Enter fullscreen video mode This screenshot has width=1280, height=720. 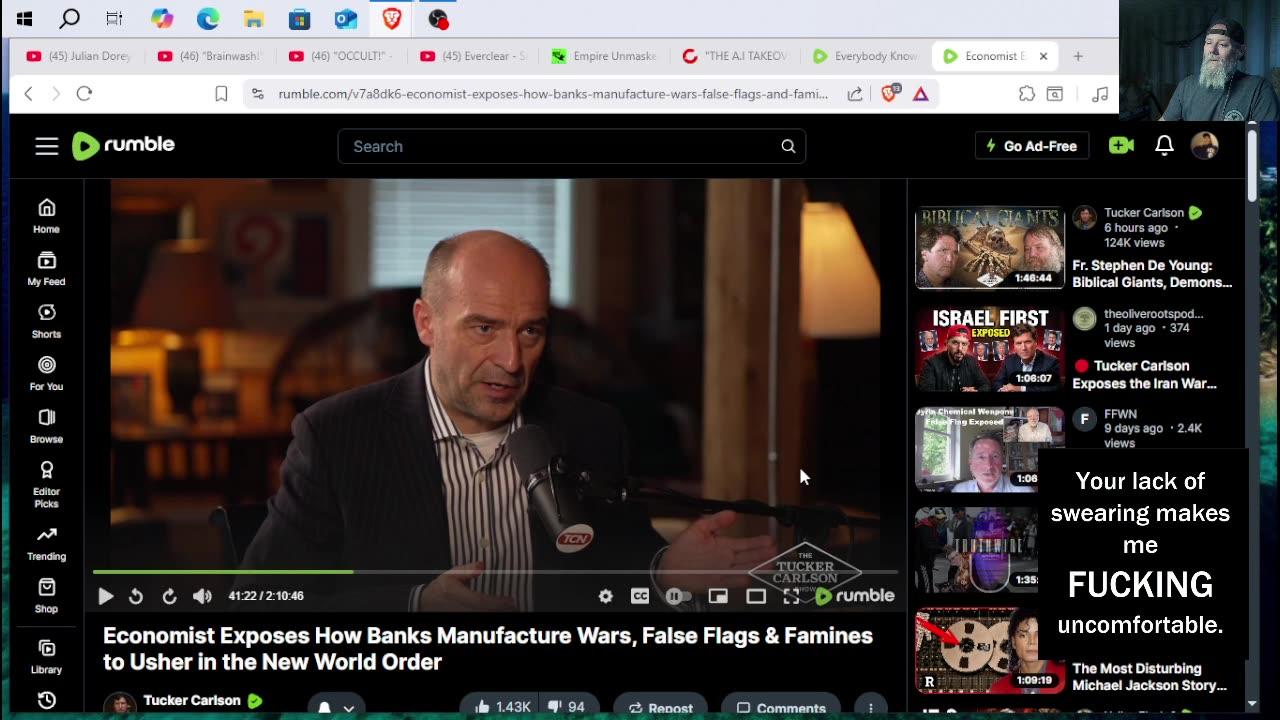click(x=791, y=596)
